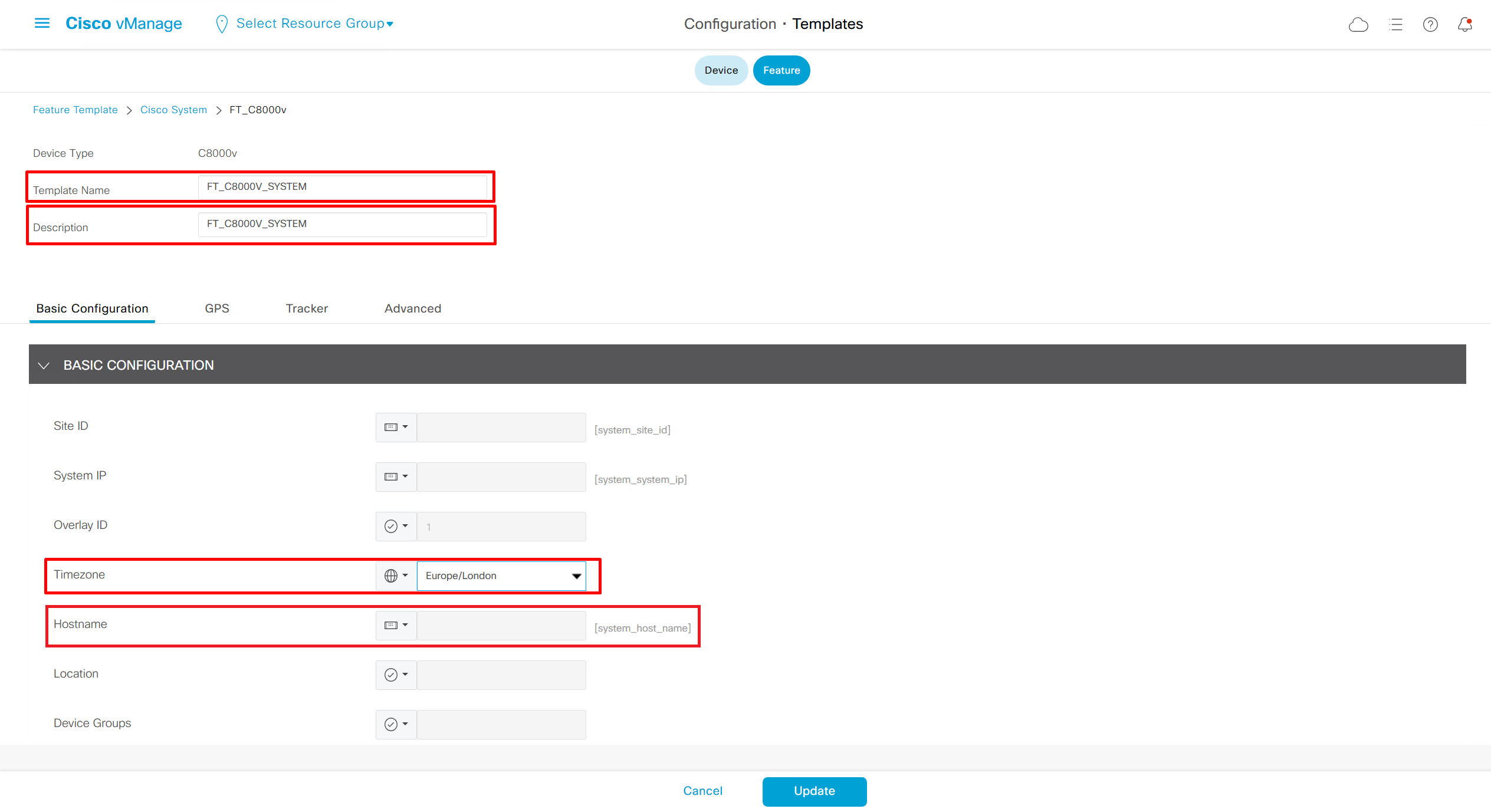Open the notifications bell icon
The height and width of the screenshot is (812, 1491).
(x=1465, y=25)
